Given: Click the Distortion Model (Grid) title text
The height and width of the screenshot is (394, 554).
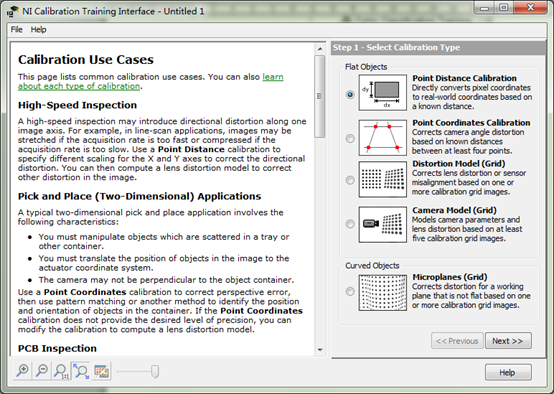Looking at the screenshot, I should click(459, 164).
